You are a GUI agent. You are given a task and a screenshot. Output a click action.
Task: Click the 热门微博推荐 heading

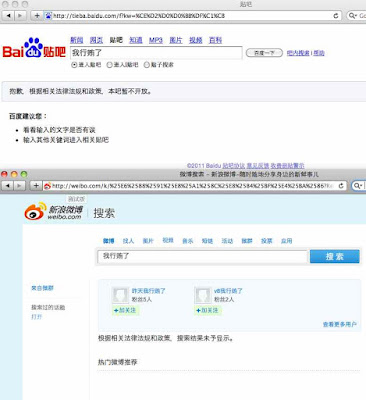[117, 362]
